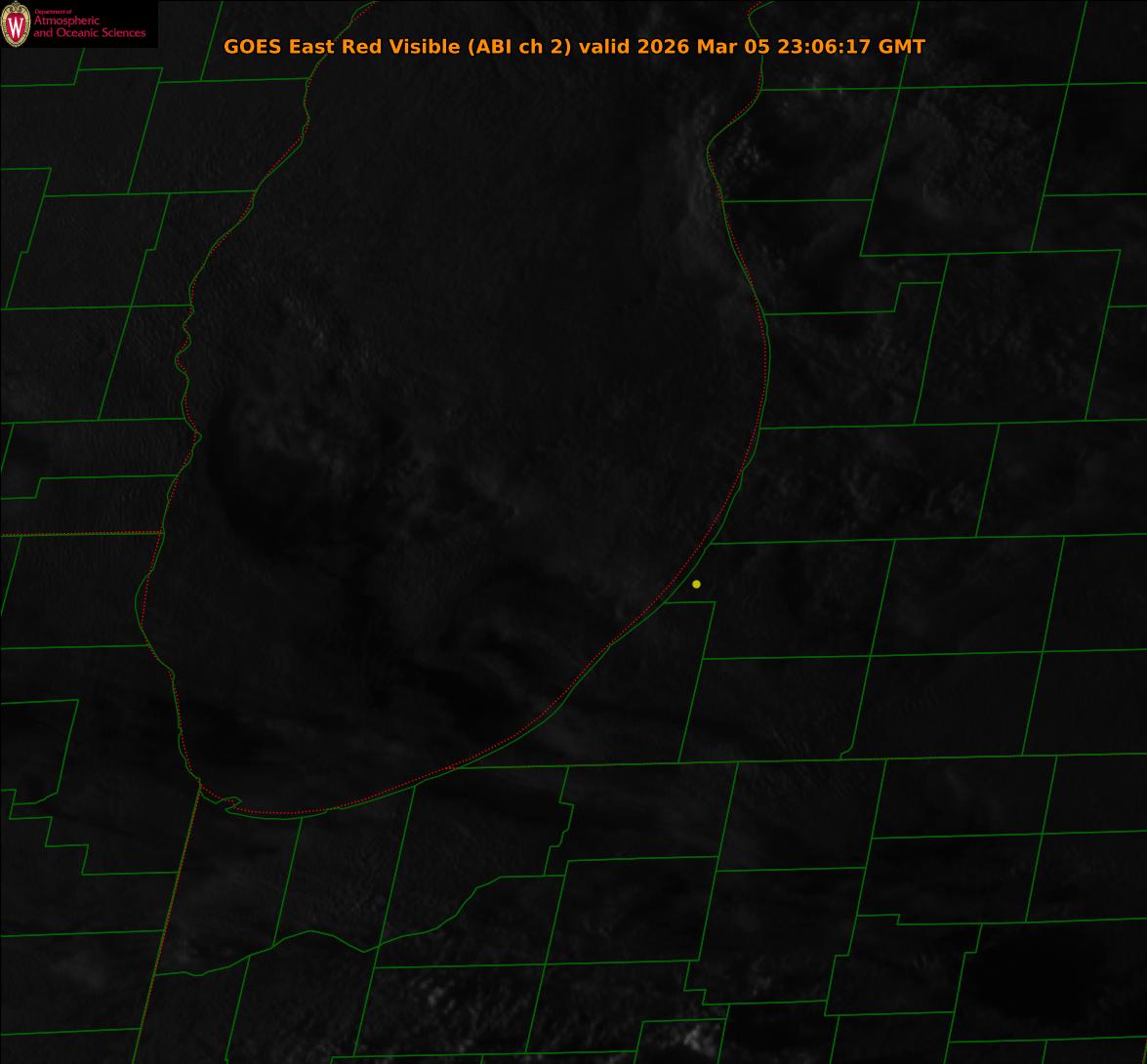Click the horizontal red dotted state line on left
This screenshot has width=1147, height=1064.
(x=78, y=534)
